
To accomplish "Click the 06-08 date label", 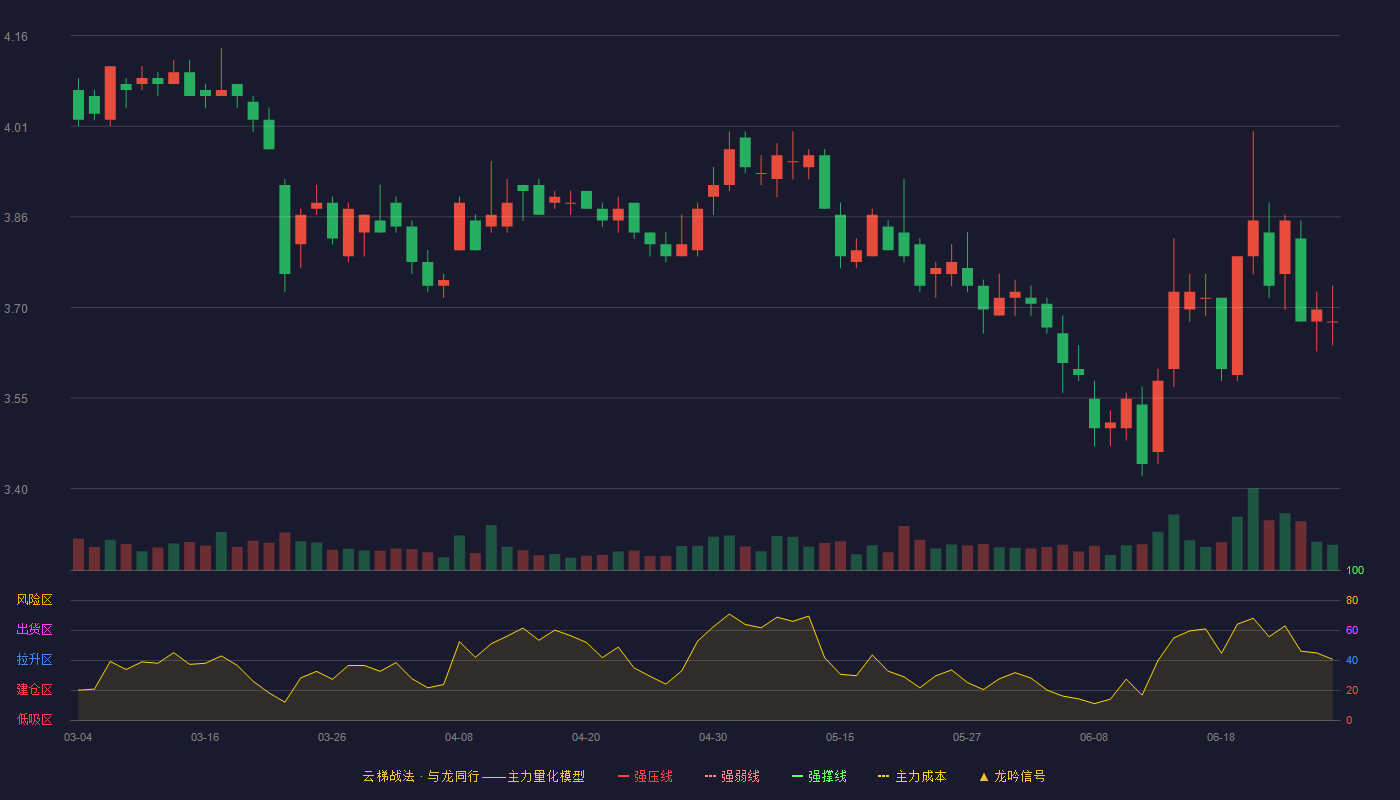I will 1094,737.
